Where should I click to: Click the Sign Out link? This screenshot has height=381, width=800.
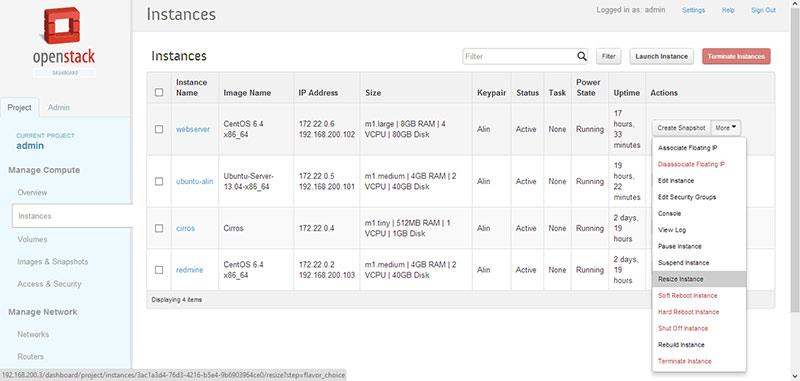(763, 10)
